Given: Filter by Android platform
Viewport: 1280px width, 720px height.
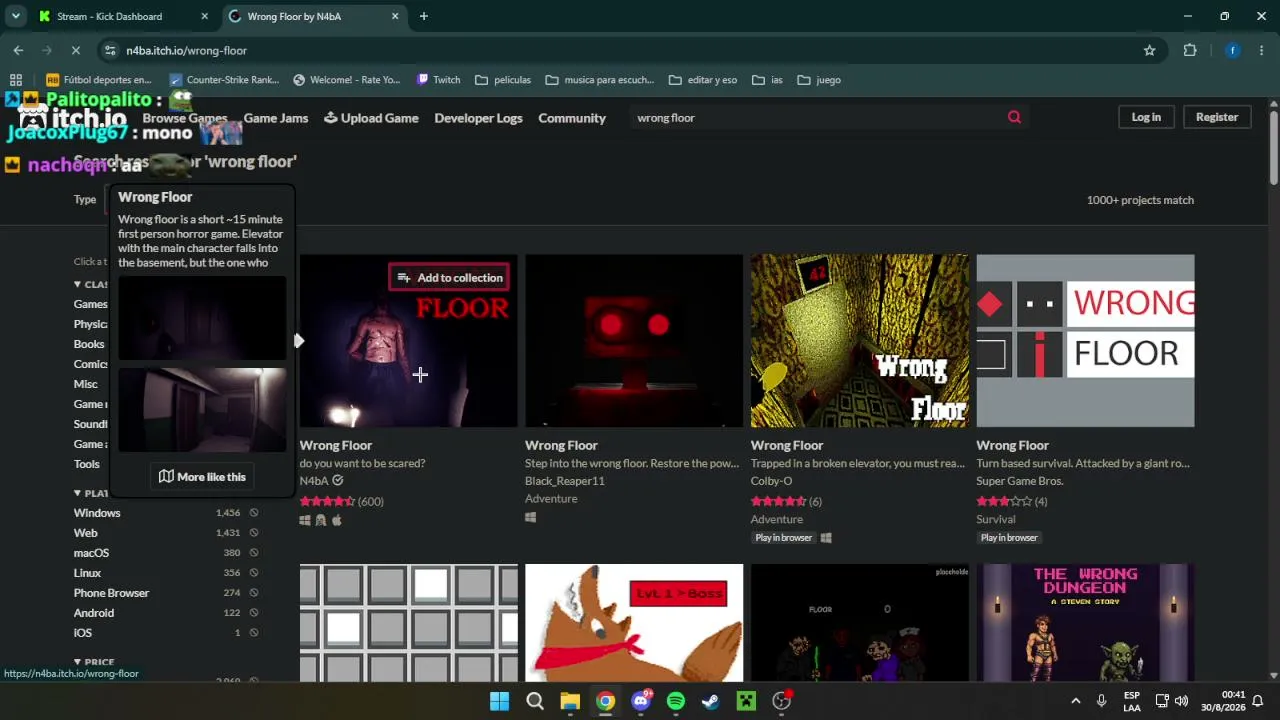Looking at the screenshot, I should [x=93, y=613].
